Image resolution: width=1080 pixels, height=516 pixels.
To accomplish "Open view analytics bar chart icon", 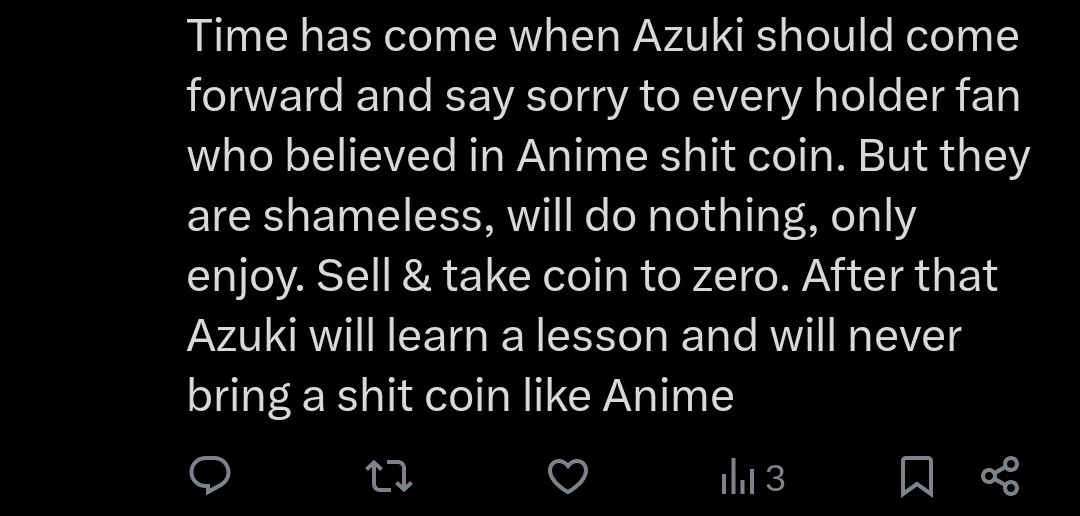I will pyautogui.click(x=738, y=477).
